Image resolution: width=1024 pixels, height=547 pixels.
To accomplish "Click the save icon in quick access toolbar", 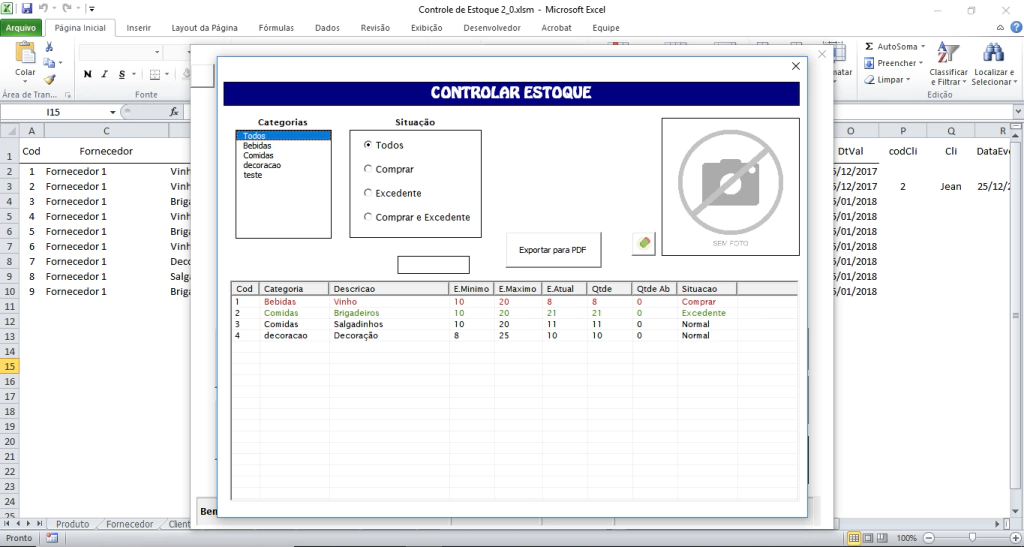I will pos(27,8).
